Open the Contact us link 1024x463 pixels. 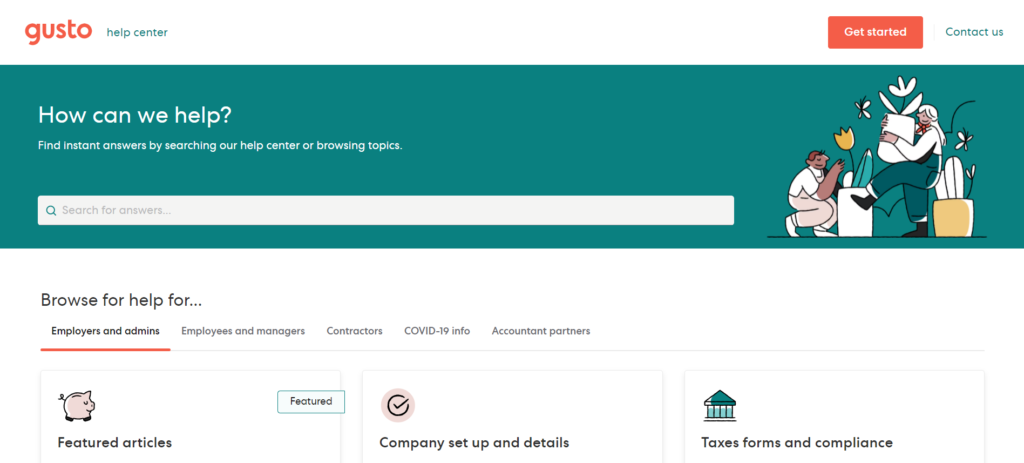point(973,32)
